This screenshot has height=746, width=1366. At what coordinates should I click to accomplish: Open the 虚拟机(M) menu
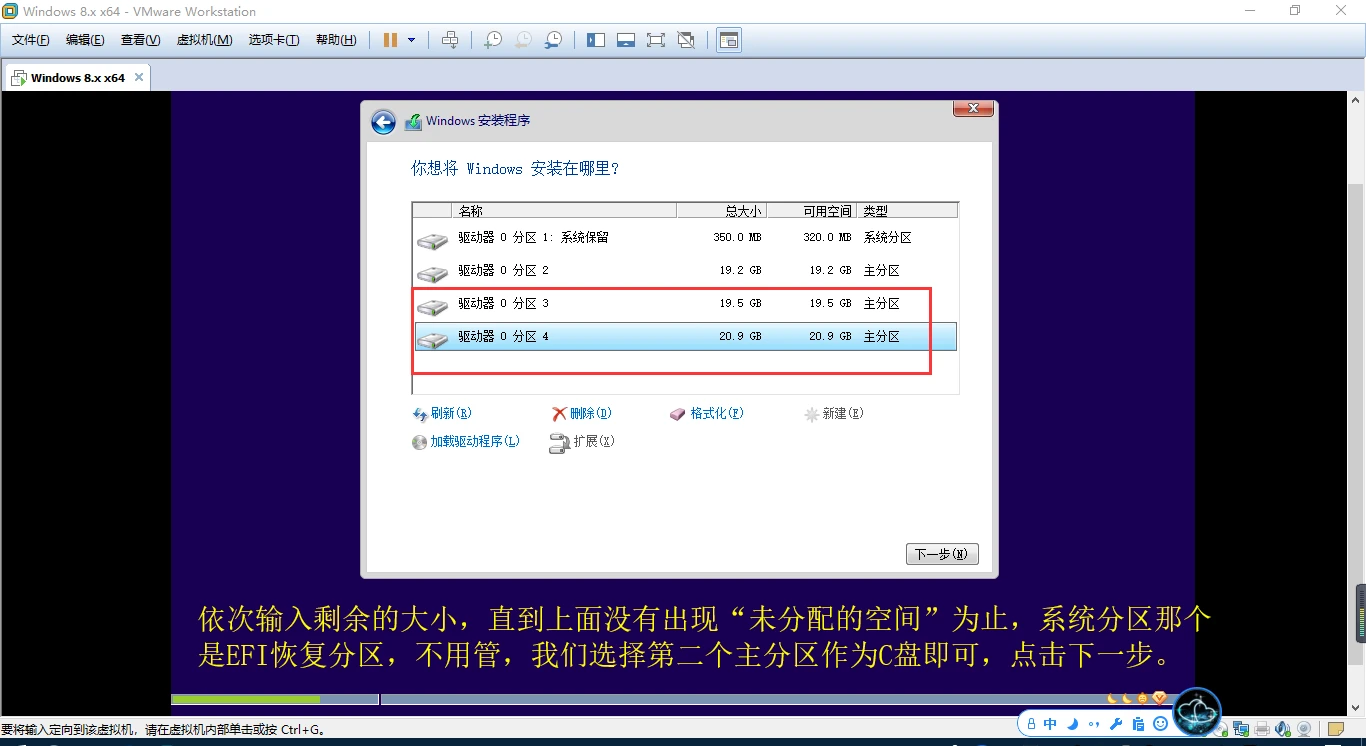(204, 40)
